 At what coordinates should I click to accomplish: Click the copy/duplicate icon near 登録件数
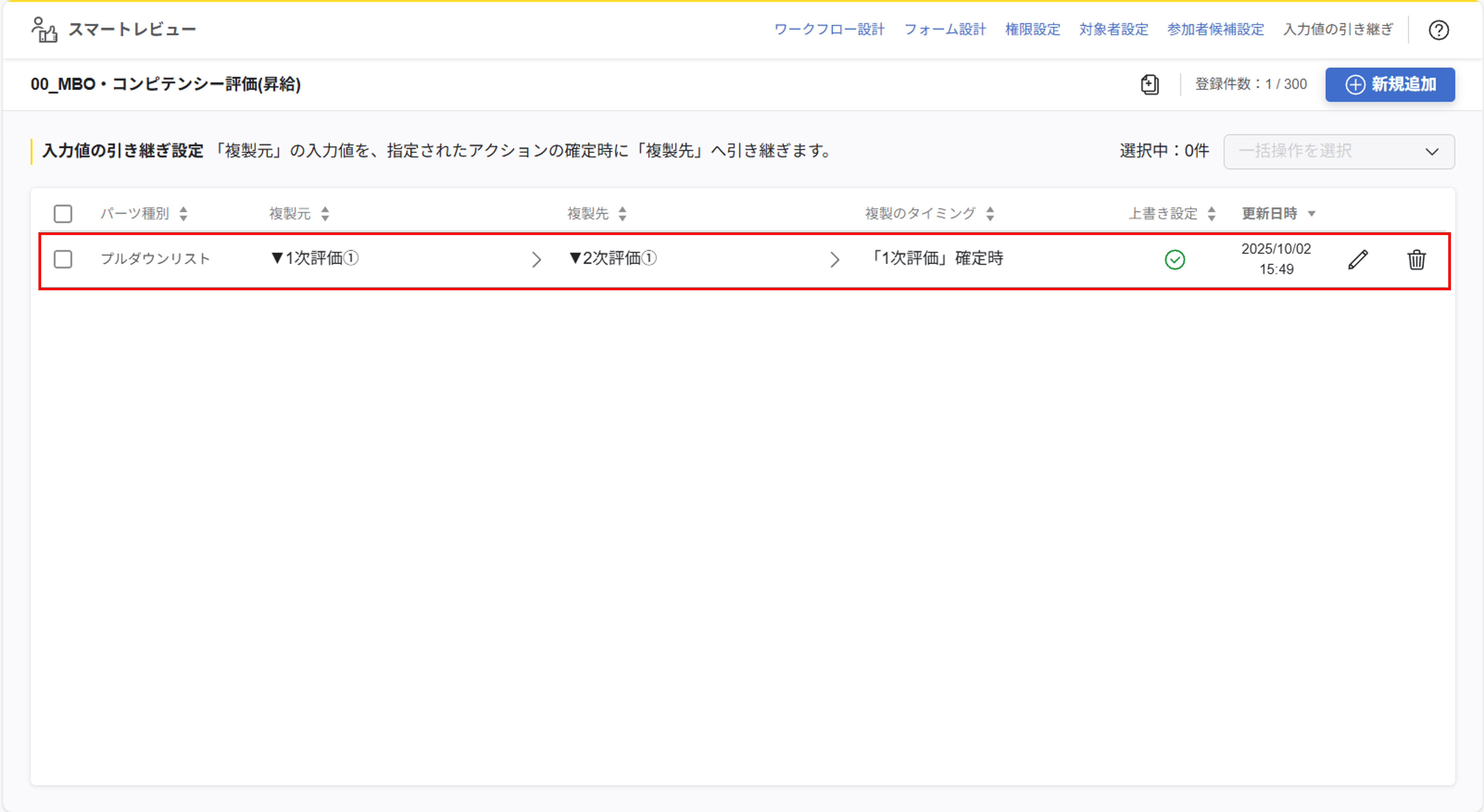coord(1149,84)
